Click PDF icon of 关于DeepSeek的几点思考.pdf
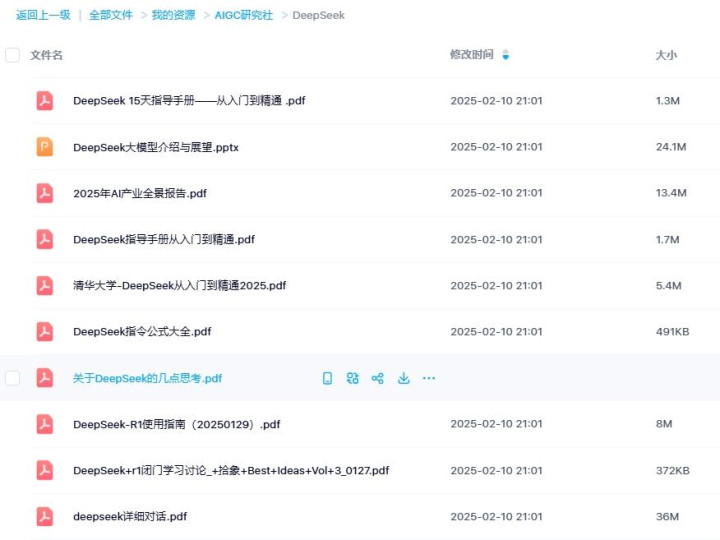The width and height of the screenshot is (720, 540). (45, 378)
